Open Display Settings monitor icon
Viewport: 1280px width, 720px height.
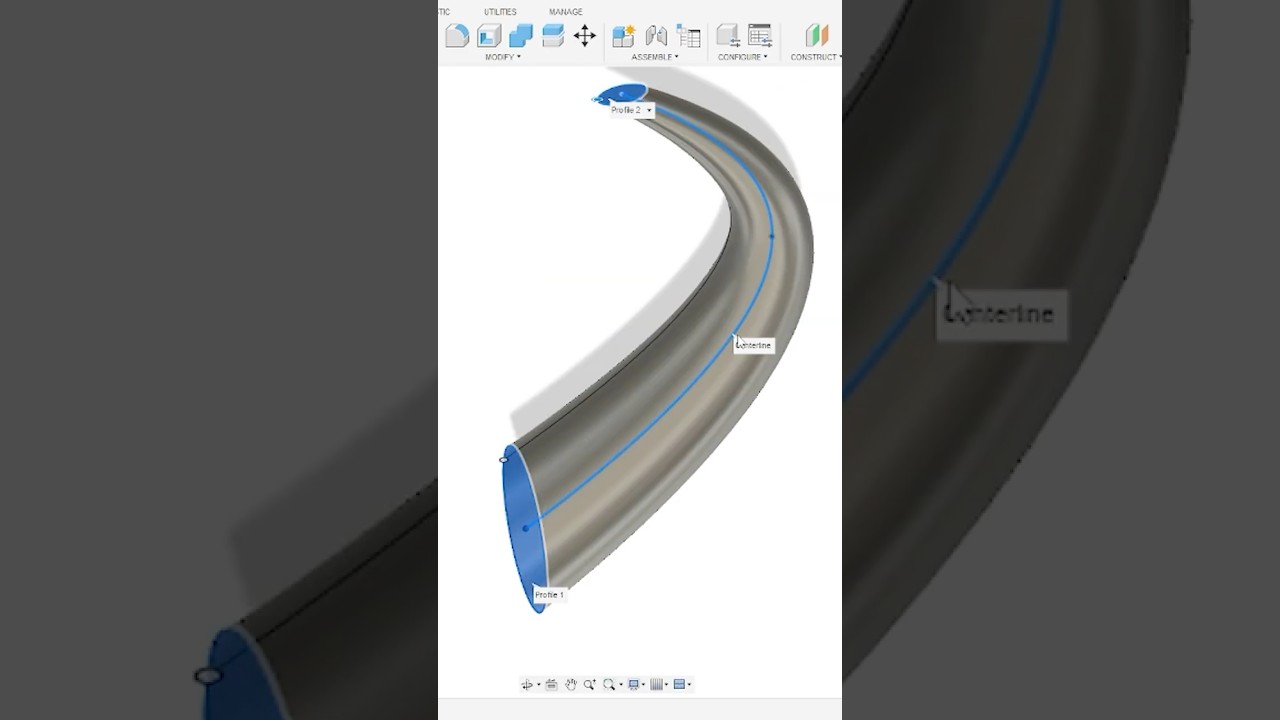[633, 685]
